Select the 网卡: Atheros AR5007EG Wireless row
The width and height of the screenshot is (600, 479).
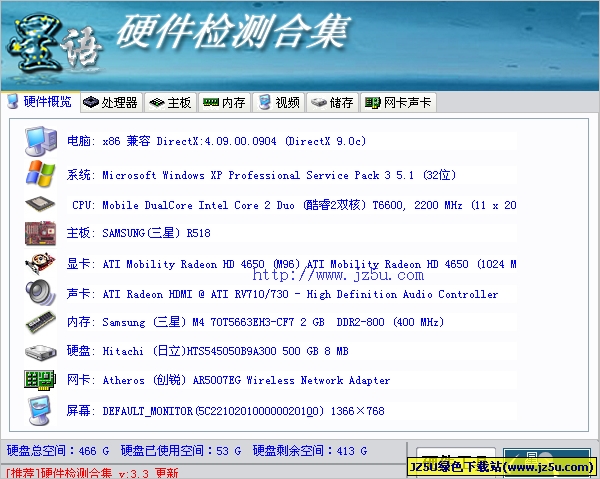[228, 380]
